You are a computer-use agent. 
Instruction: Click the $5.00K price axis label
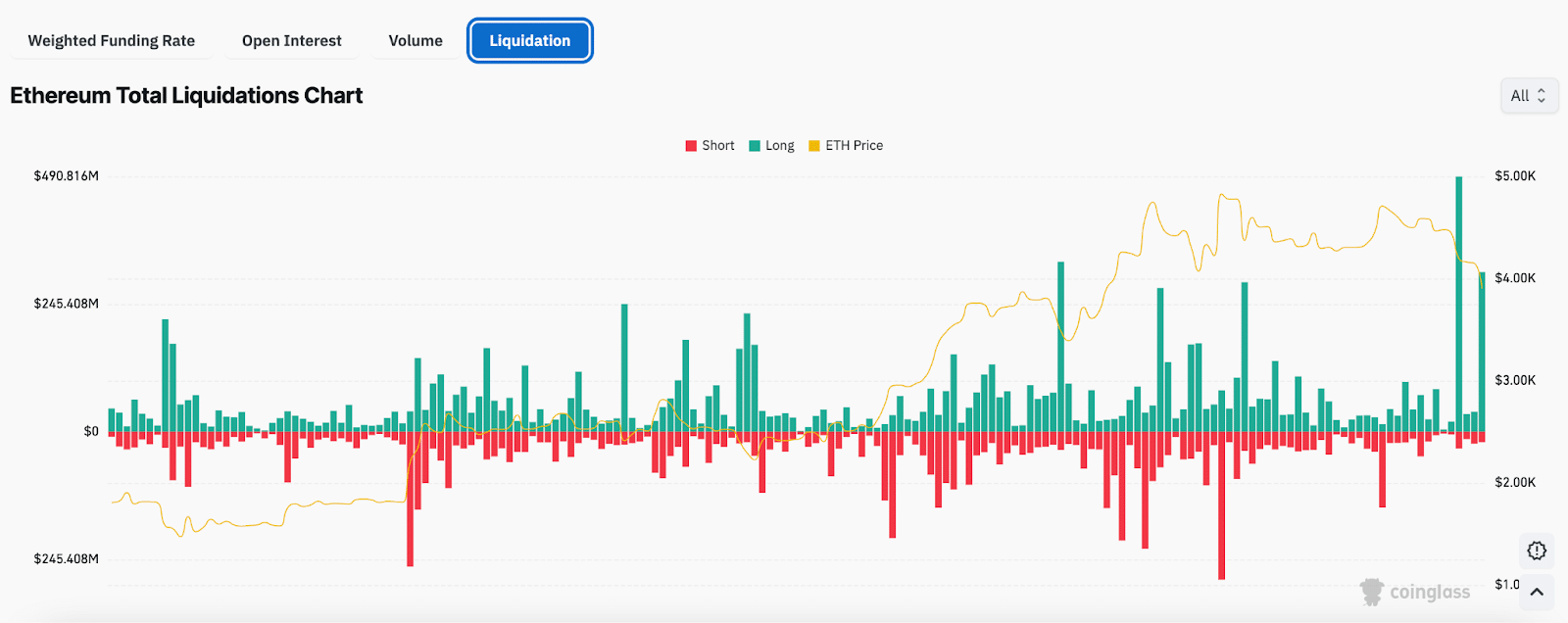pyautogui.click(x=1514, y=176)
